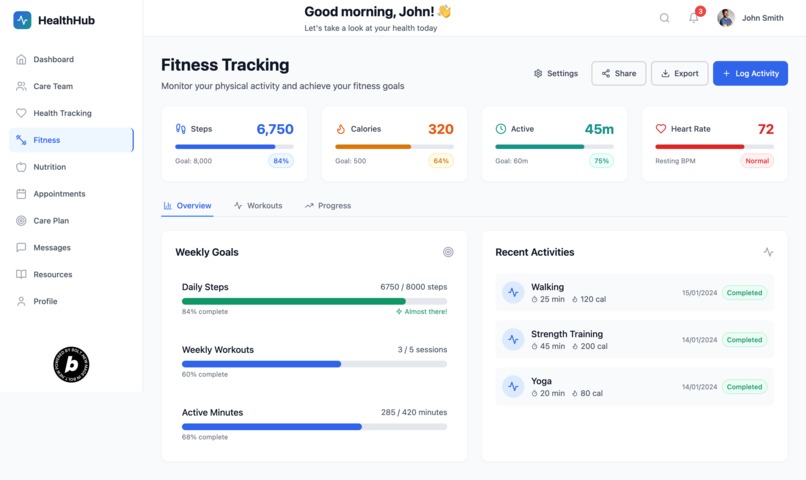Click the Resources book icon
Viewport: 806px width, 480px height.
tap(21, 274)
